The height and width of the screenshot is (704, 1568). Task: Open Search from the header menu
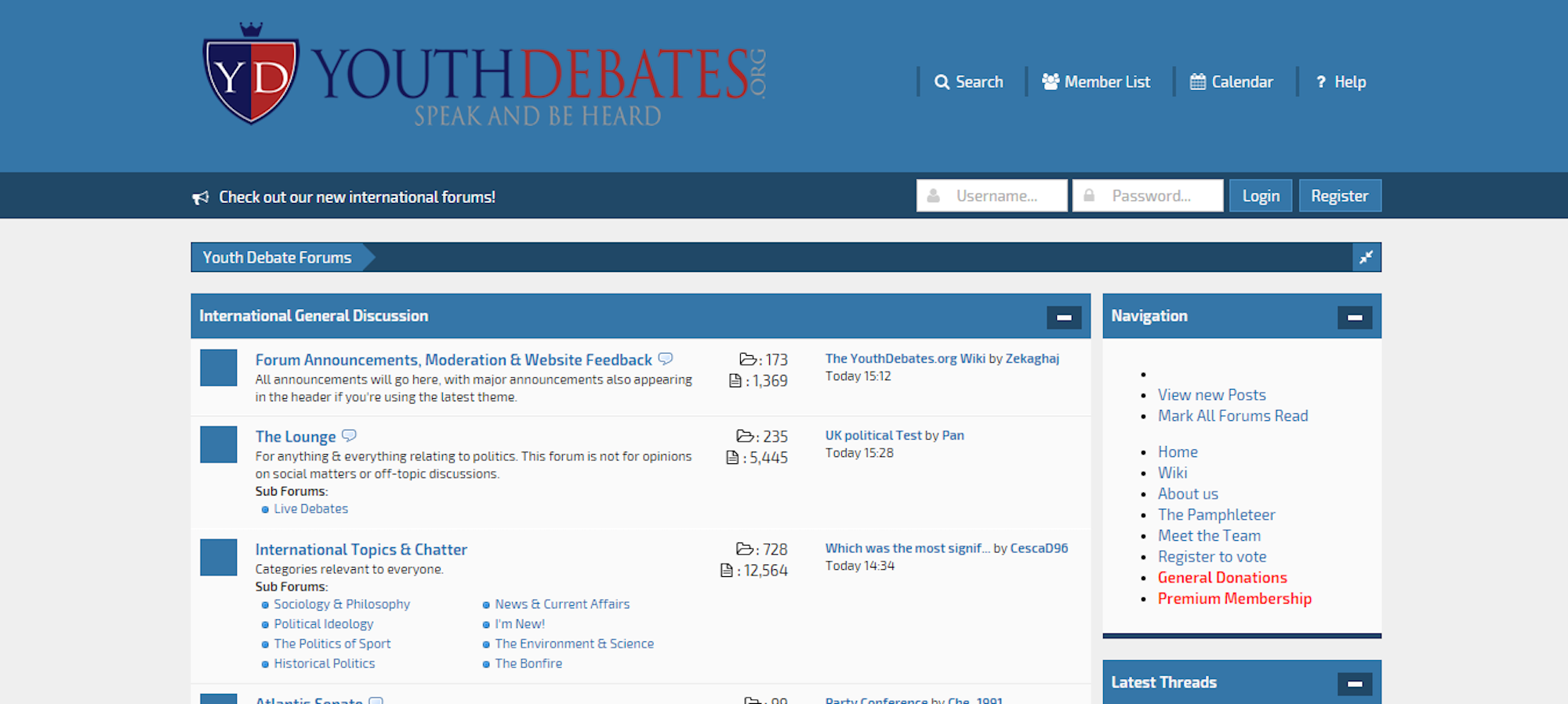pos(969,82)
